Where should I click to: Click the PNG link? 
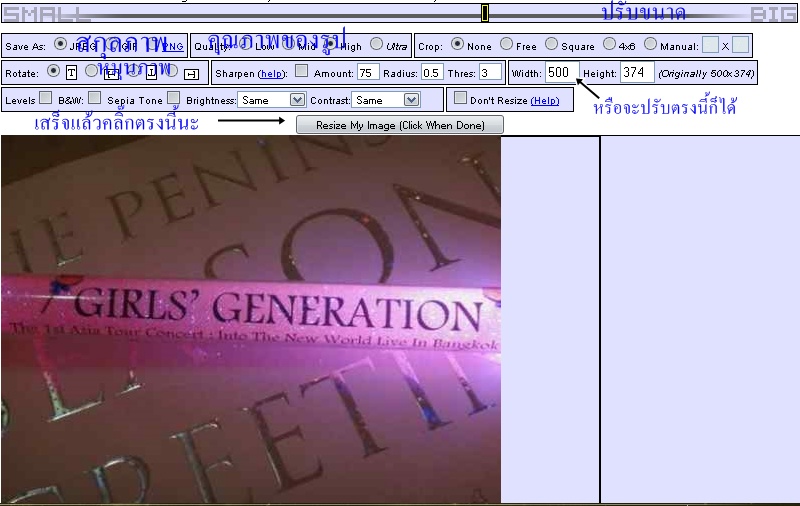click(173, 47)
